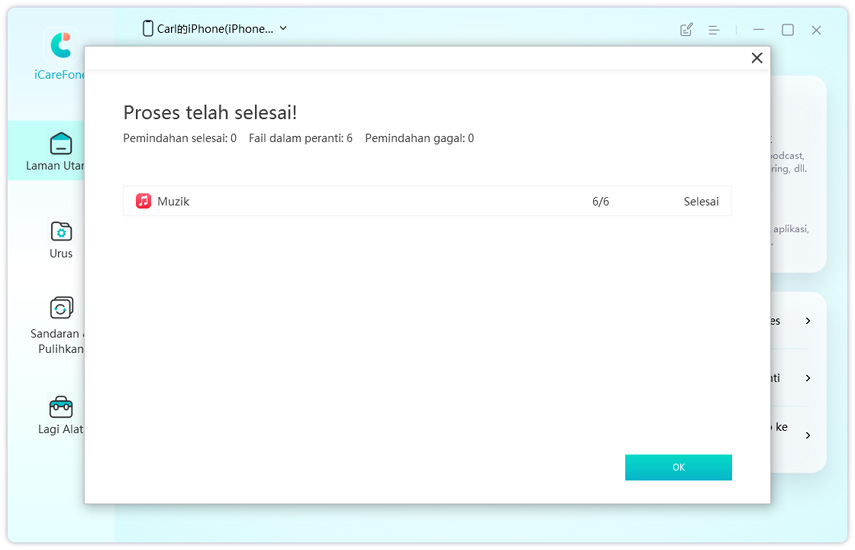Expand the middle chevron arrow on right panel
855x550 pixels.
pos(808,378)
